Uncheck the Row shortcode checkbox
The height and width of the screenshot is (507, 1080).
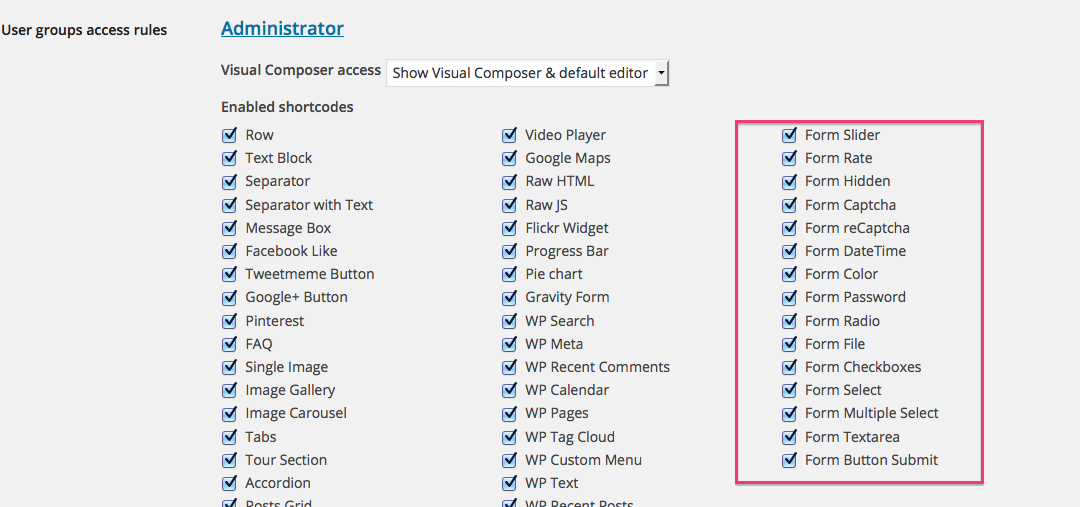[229, 135]
